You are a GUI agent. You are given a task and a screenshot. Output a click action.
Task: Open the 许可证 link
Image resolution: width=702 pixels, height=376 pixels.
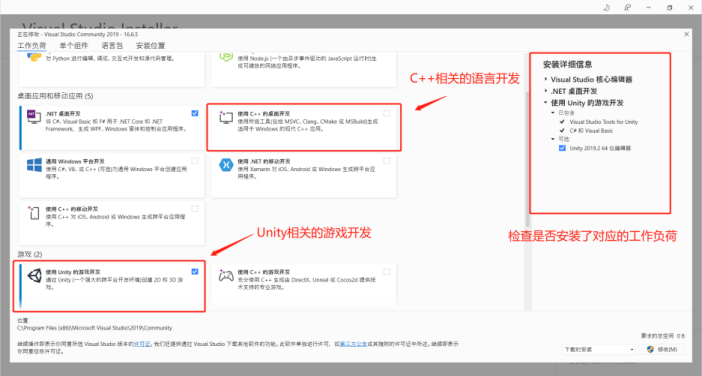(x=142, y=344)
